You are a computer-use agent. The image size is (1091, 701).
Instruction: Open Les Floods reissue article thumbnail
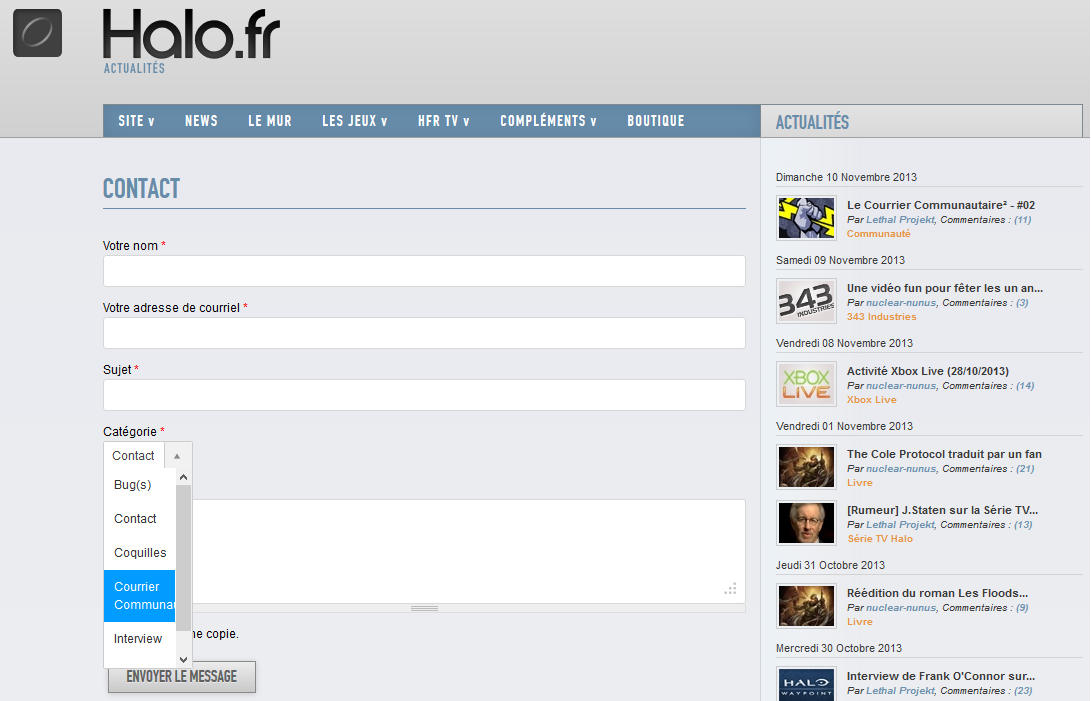point(806,606)
